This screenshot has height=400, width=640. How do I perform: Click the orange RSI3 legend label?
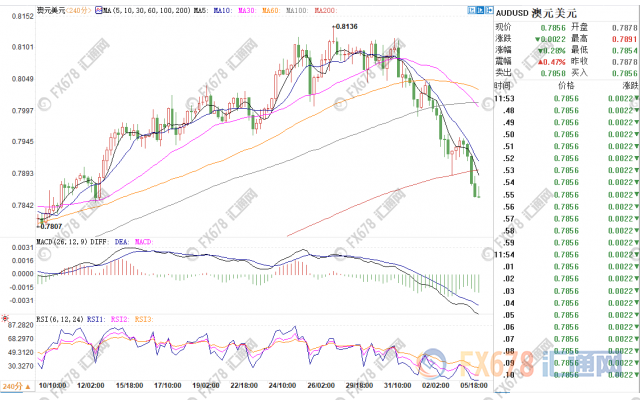[x=144, y=319]
